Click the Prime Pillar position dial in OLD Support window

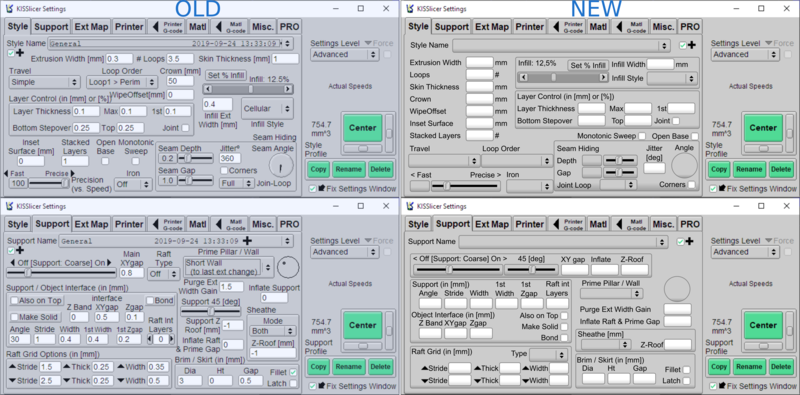point(289,267)
